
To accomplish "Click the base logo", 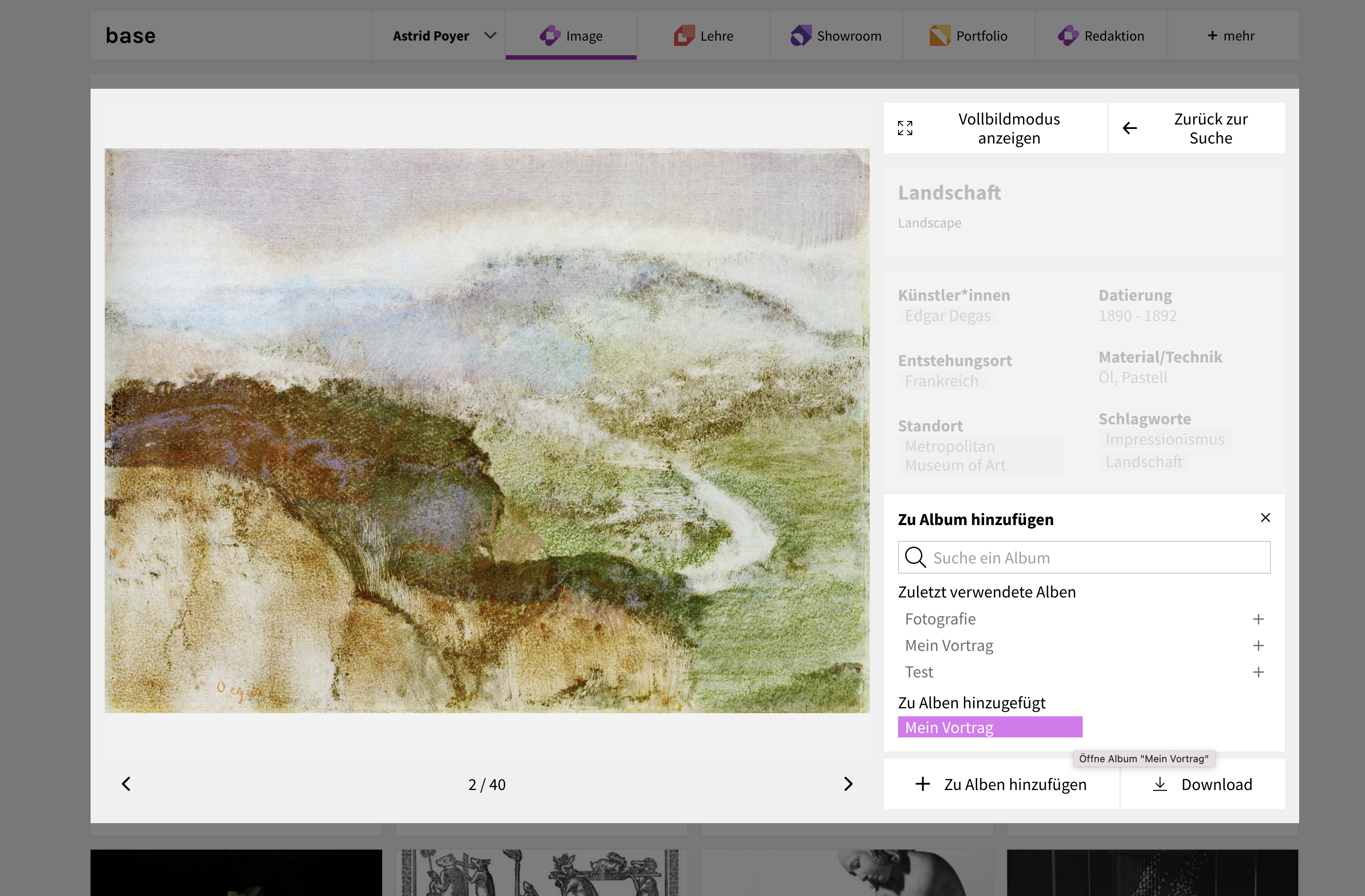I will [x=131, y=35].
